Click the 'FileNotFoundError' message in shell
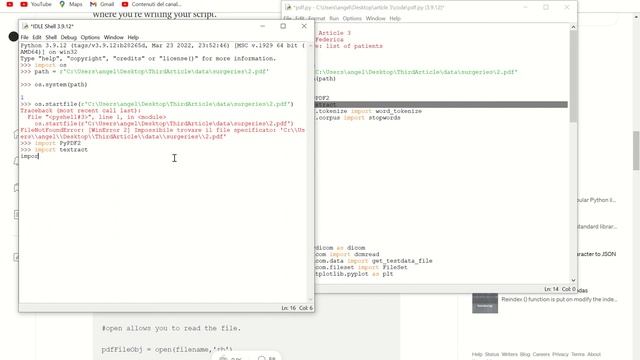This screenshot has height=360, width=640. coord(162,133)
